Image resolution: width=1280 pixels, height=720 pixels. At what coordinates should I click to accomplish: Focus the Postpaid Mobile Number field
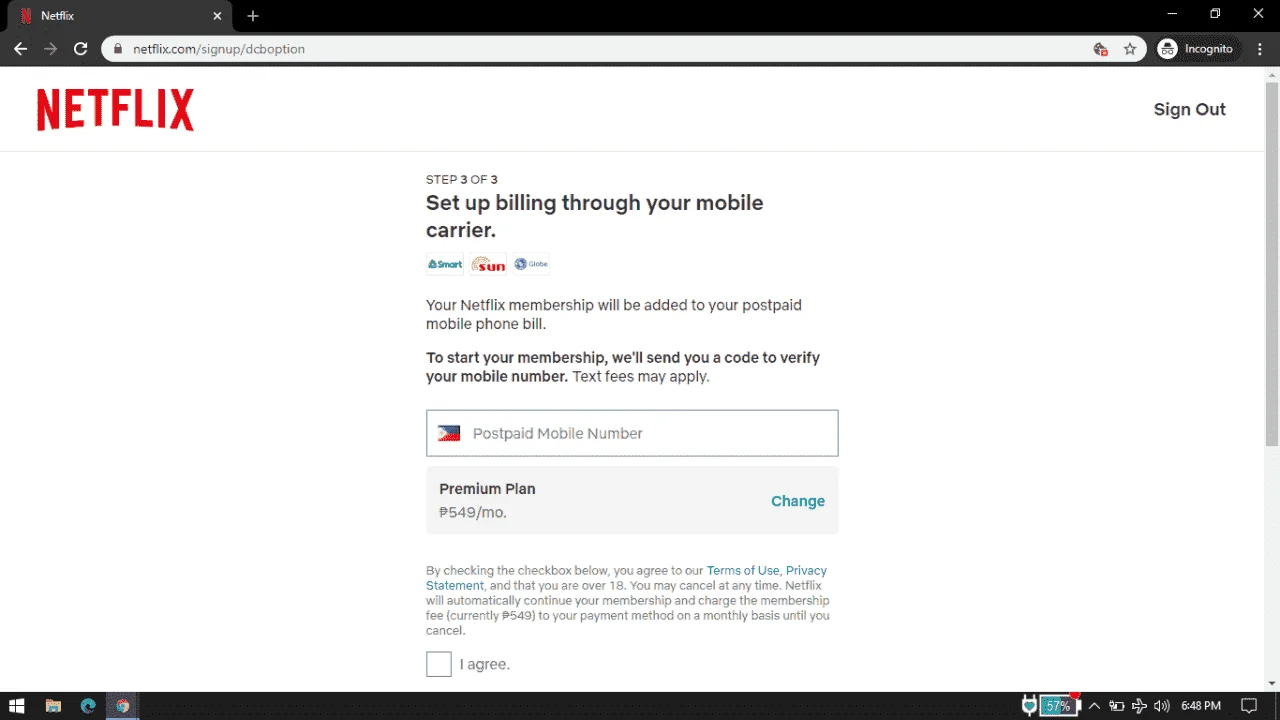coord(632,433)
